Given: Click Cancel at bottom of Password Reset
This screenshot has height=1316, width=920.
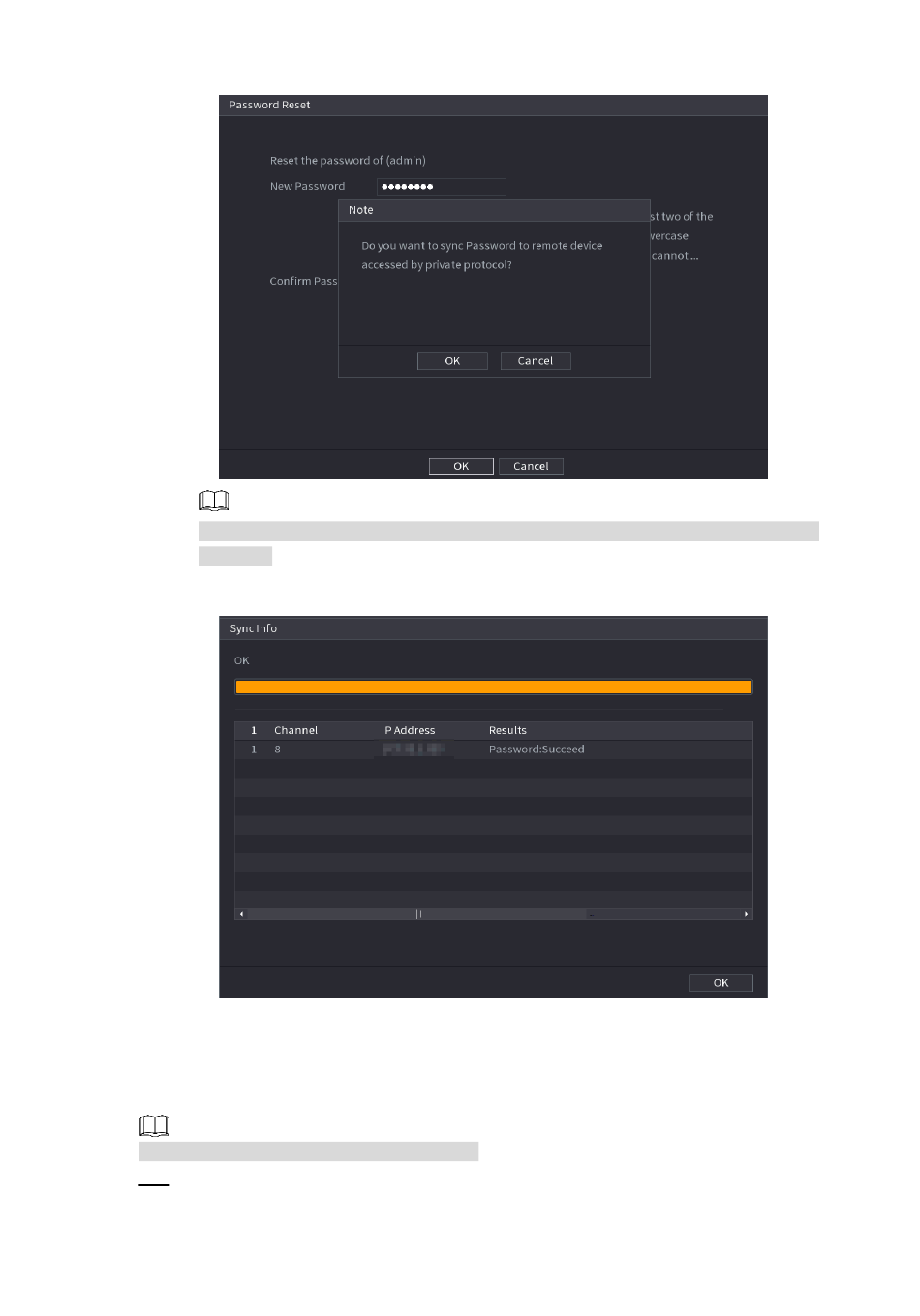Looking at the screenshot, I should click(531, 467).
